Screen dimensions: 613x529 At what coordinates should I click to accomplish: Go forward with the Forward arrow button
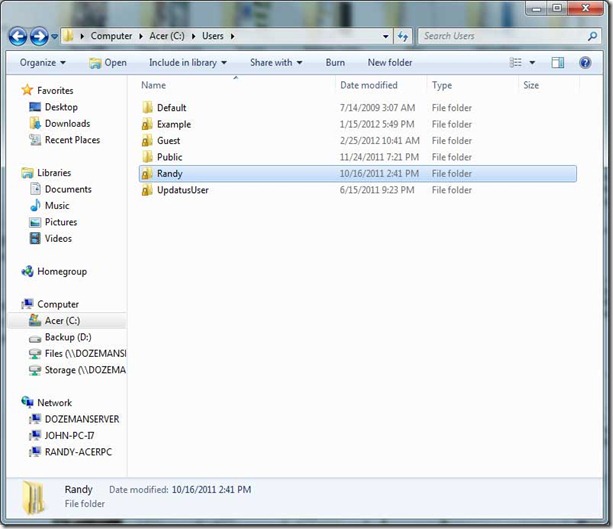[39, 37]
